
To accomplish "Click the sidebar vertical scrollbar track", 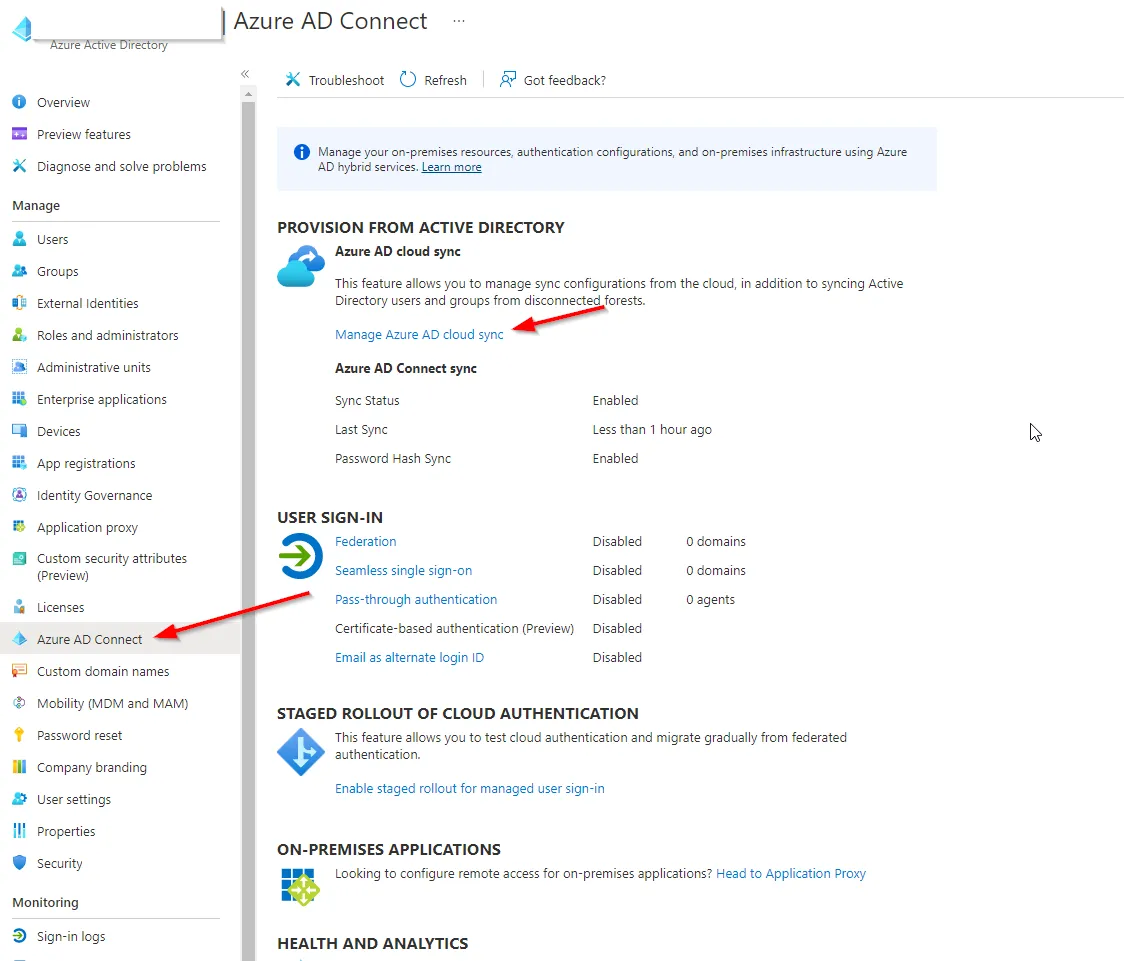I will (x=248, y=530).
